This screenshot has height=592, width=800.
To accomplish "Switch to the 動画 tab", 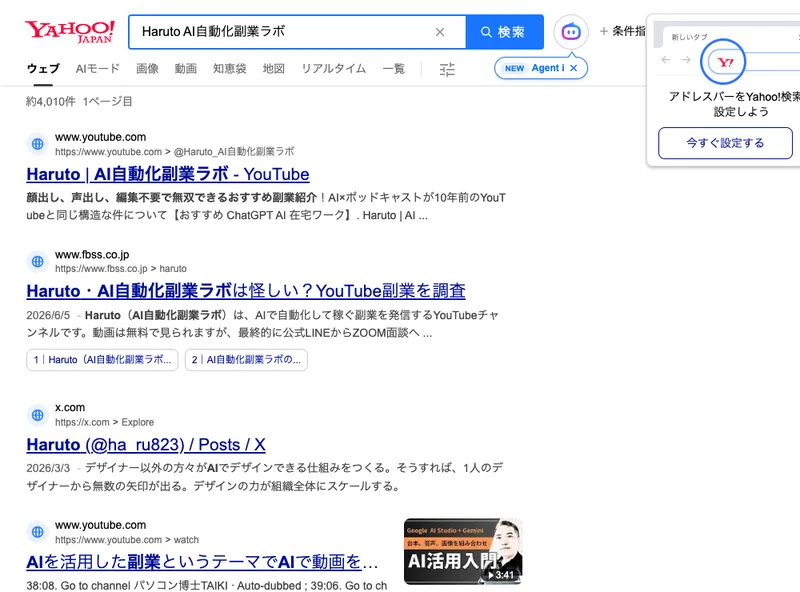I will pos(186,69).
